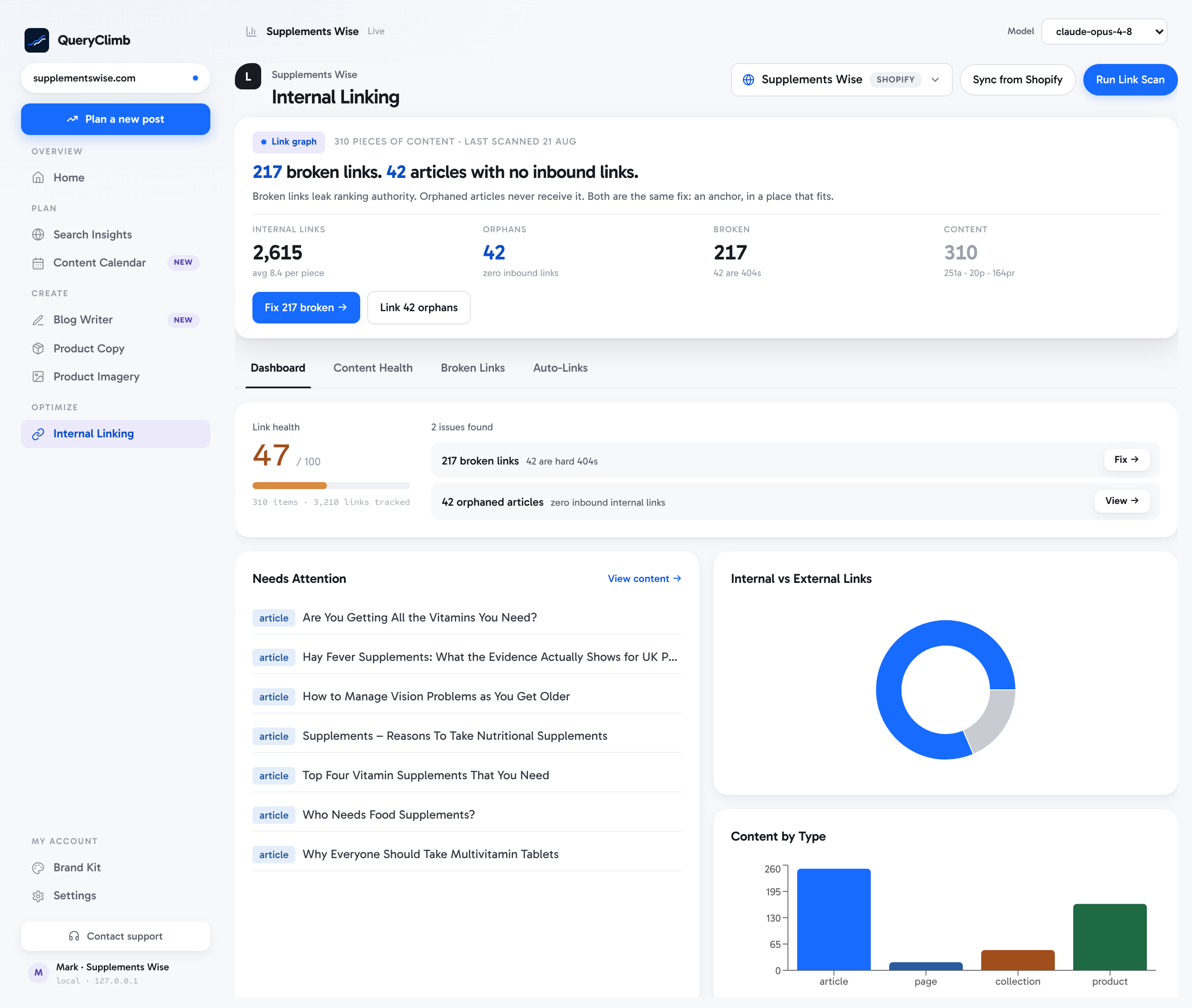Click Fix 217 broken button

[x=306, y=307]
